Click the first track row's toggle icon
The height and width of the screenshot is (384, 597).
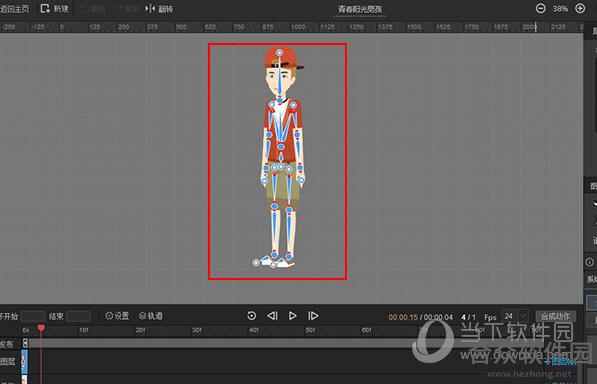pyautogui.click(x=25, y=343)
